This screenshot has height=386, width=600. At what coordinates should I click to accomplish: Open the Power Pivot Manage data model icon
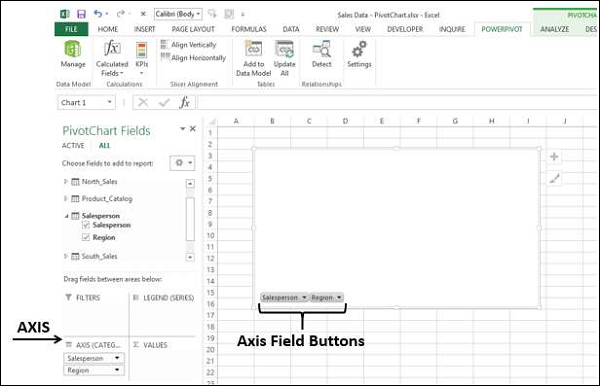(73, 49)
